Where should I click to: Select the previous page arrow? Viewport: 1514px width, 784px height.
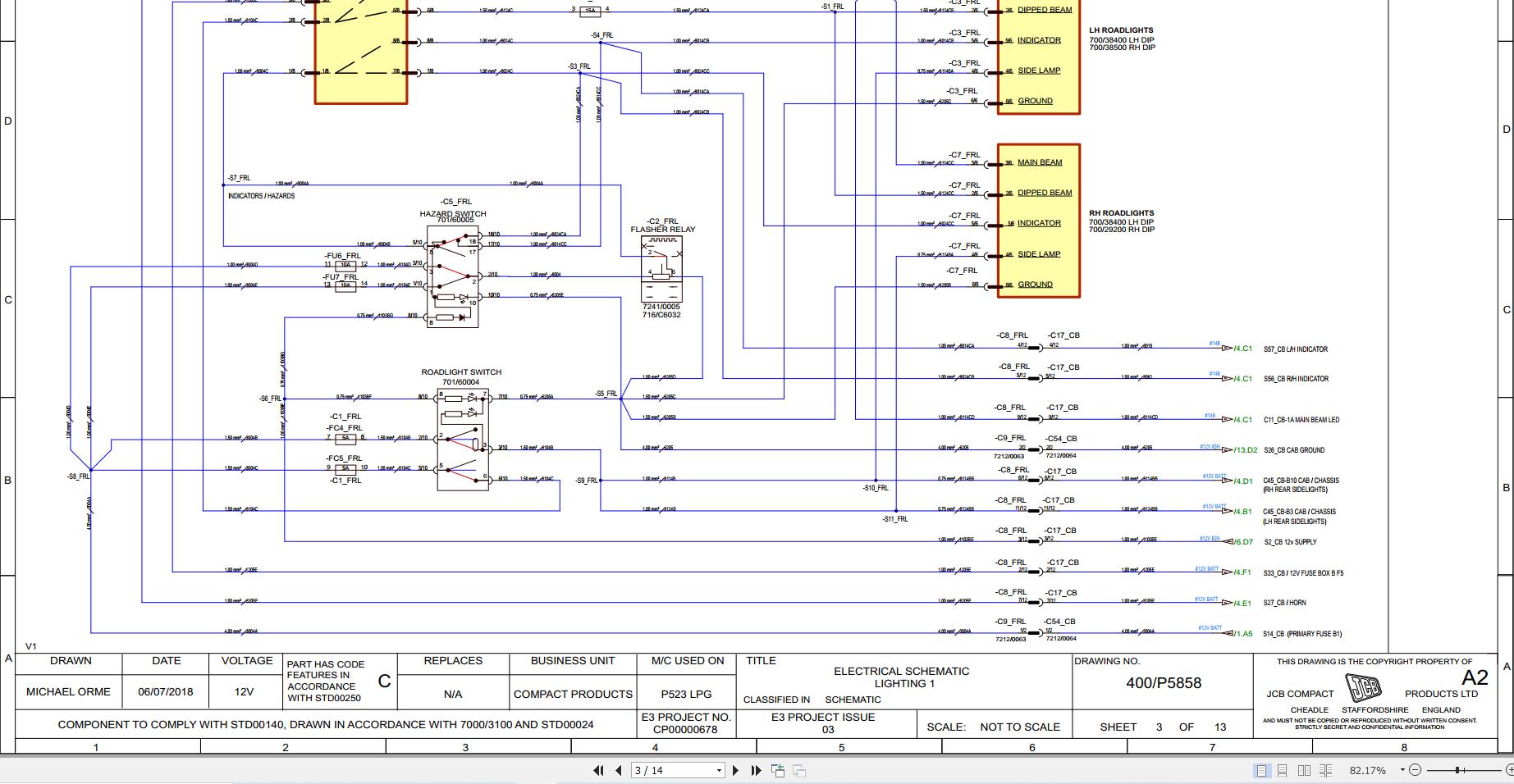point(618,771)
